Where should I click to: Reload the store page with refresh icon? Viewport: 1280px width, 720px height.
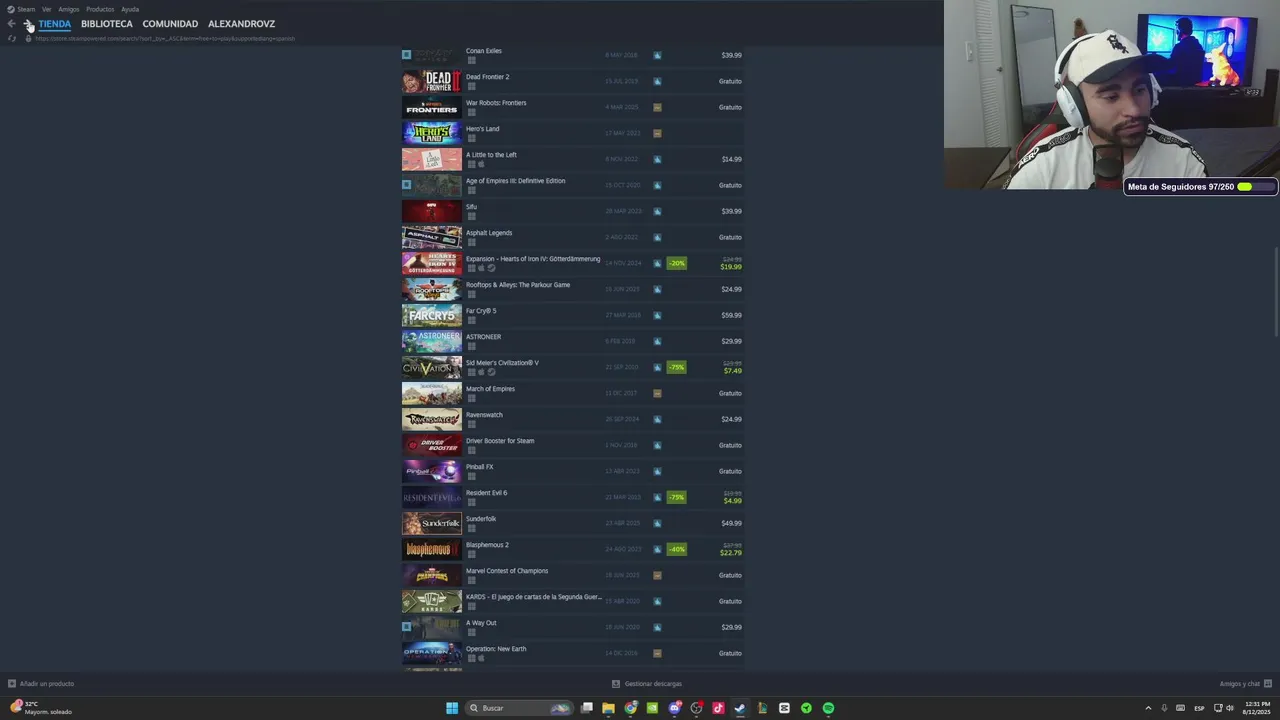(12, 38)
